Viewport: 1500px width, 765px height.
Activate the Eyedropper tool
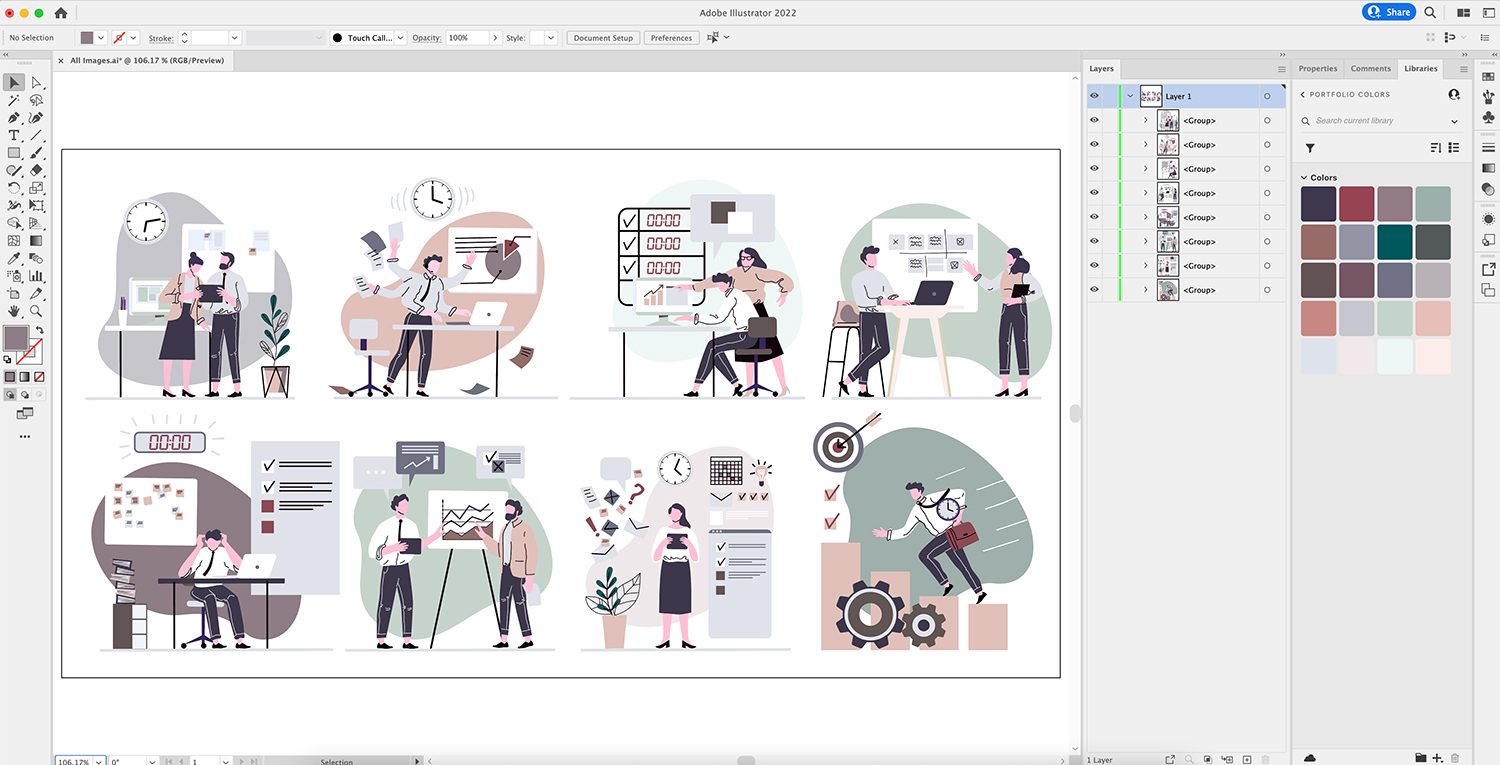pos(14,258)
